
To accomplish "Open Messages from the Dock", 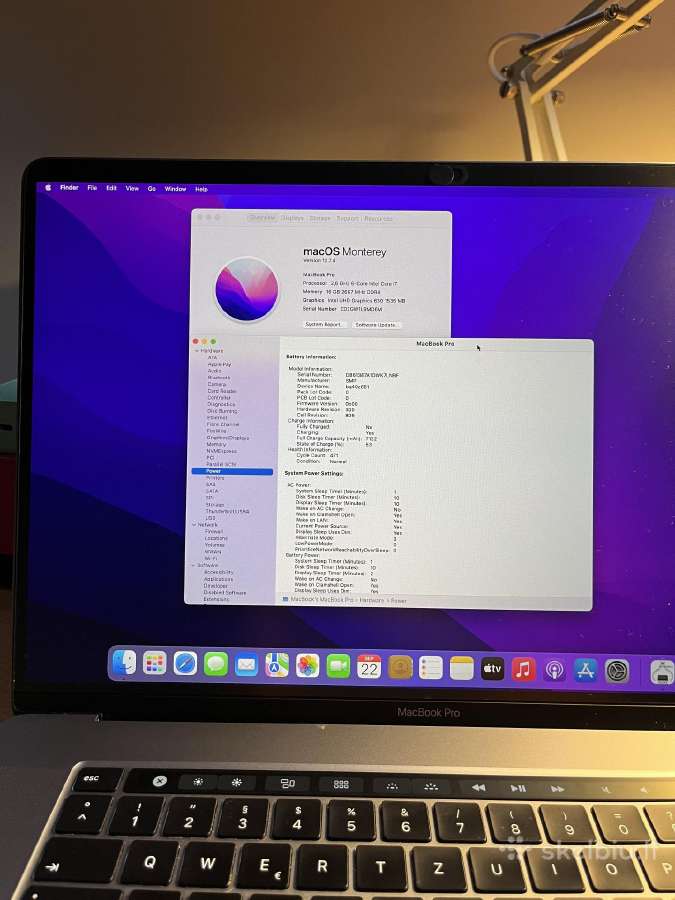I will point(216,664).
